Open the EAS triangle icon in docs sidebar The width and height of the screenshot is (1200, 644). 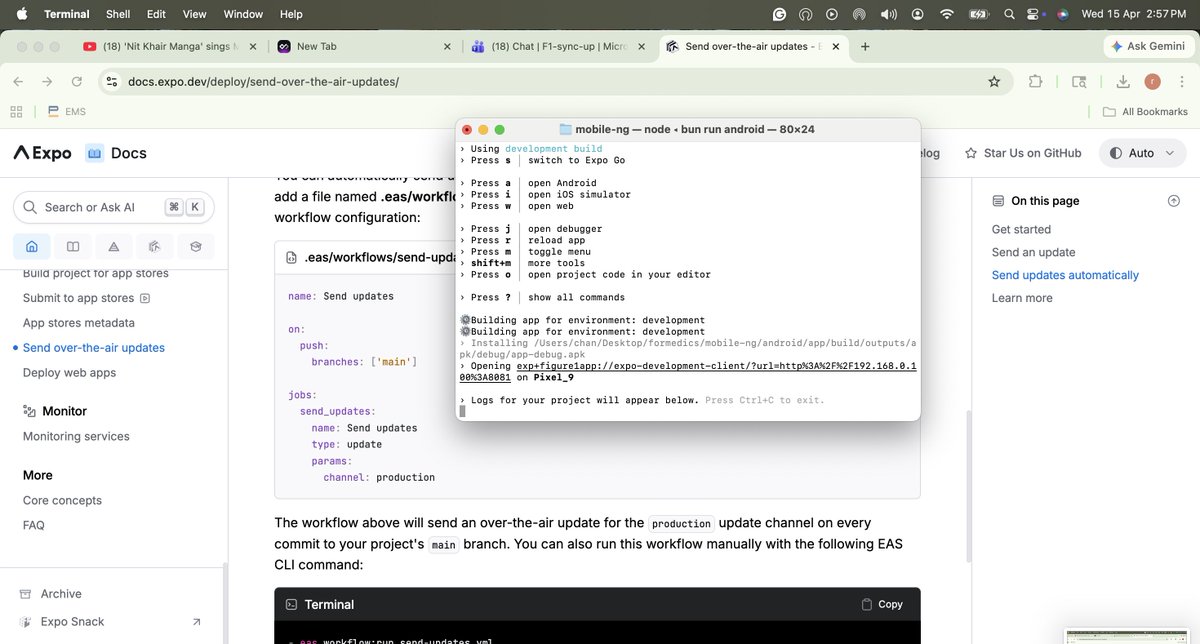pyautogui.click(x=114, y=246)
